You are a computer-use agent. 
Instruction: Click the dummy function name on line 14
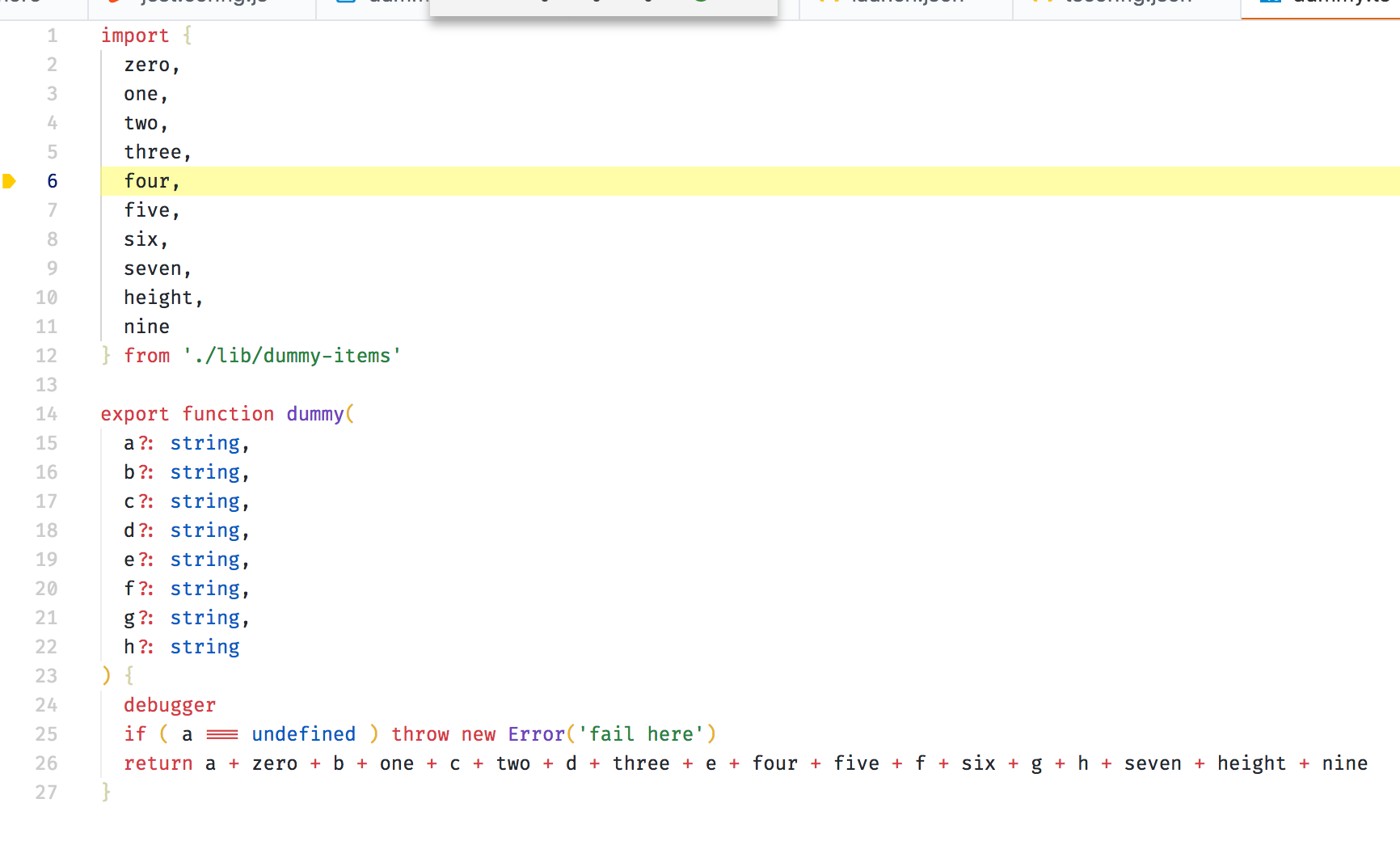(x=315, y=413)
